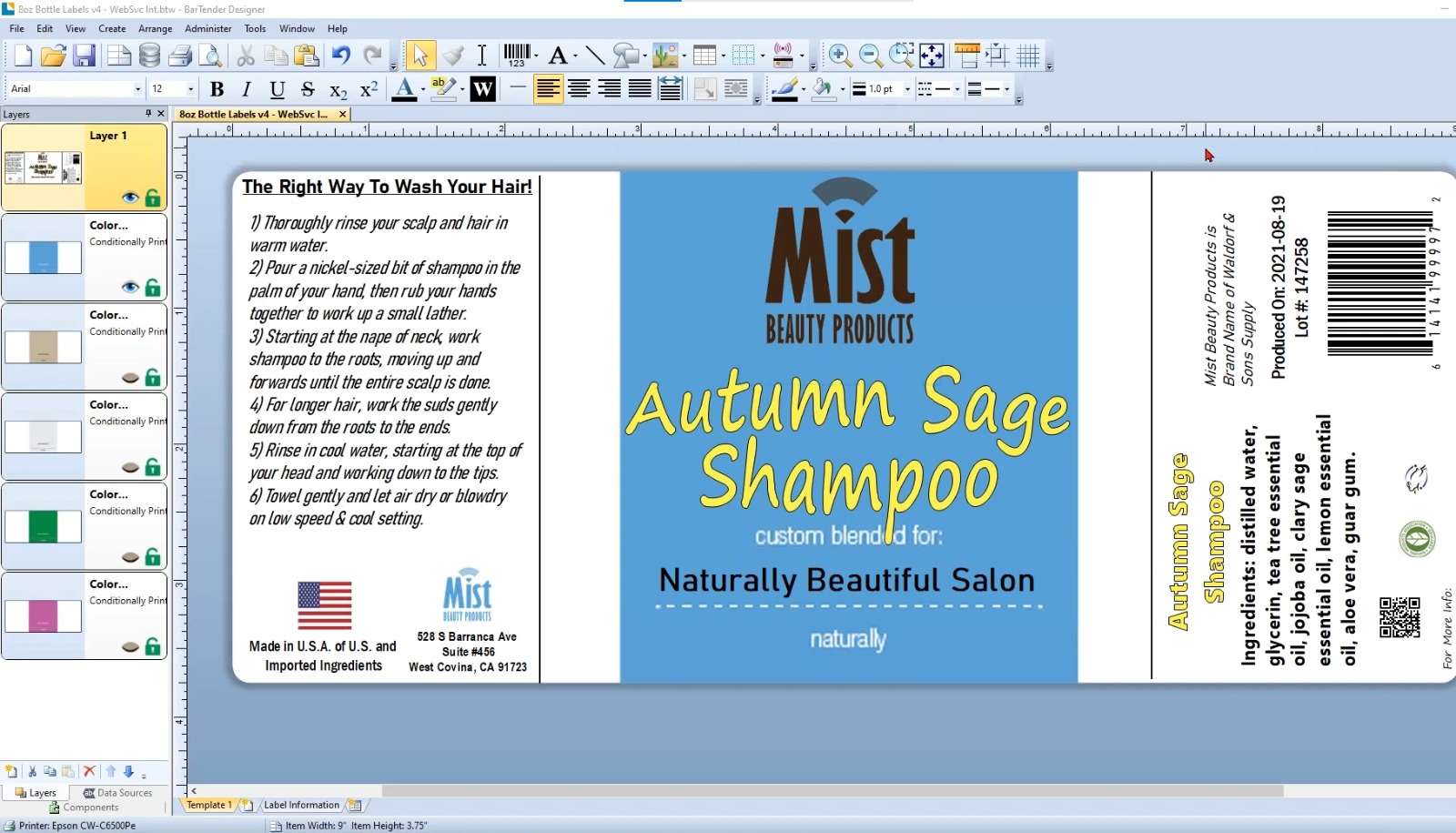Undo the last action

(341, 56)
